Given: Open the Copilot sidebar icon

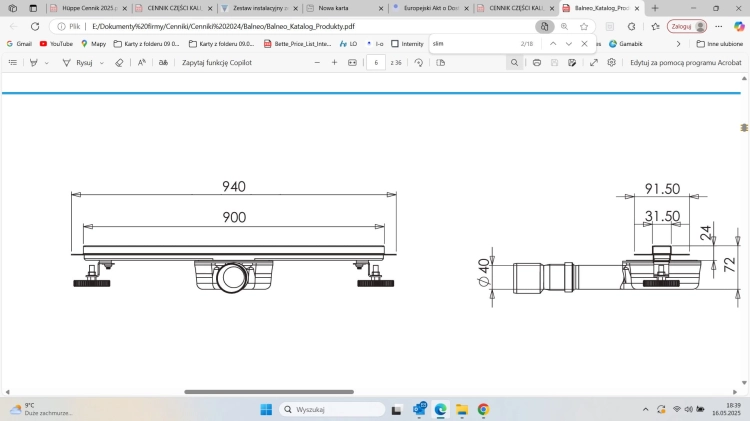Looking at the screenshot, I should pyautogui.click(x=739, y=26).
